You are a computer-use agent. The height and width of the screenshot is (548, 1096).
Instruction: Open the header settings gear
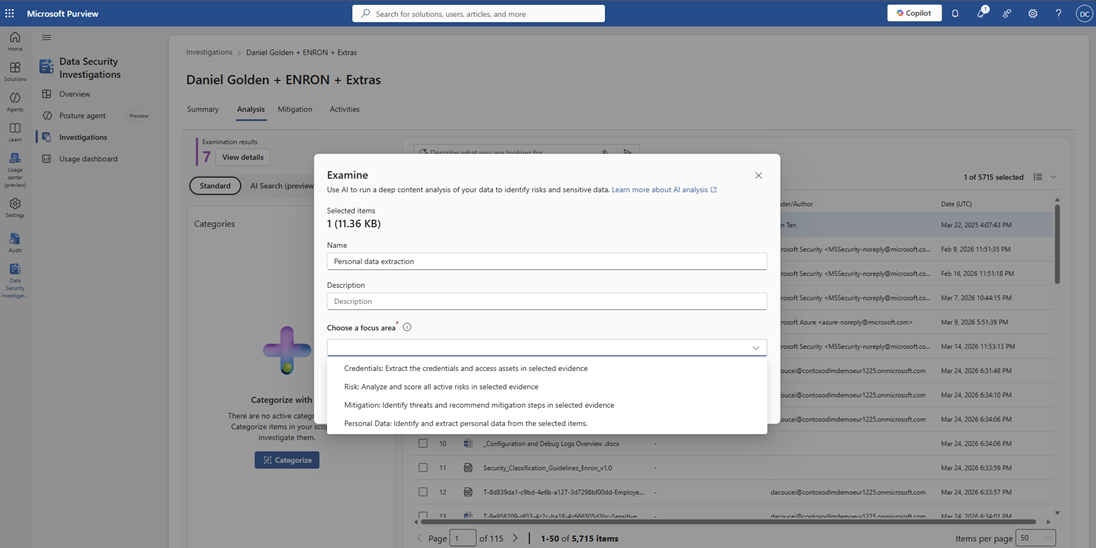click(1032, 13)
